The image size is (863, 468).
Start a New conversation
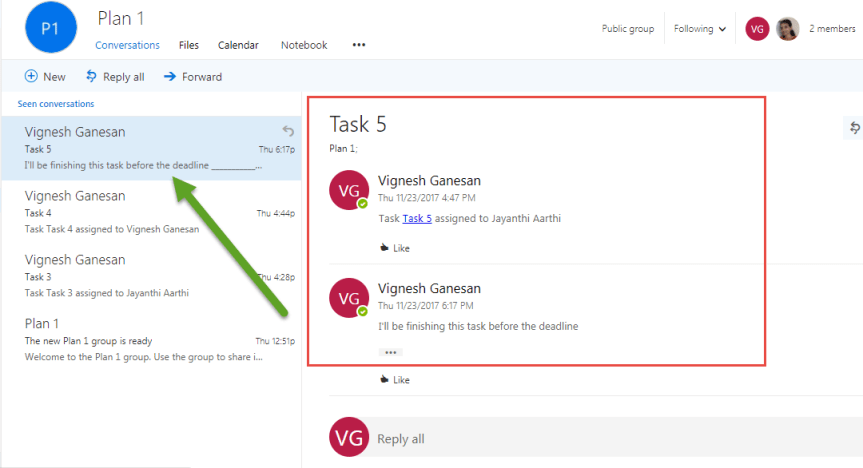click(x=45, y=77)
